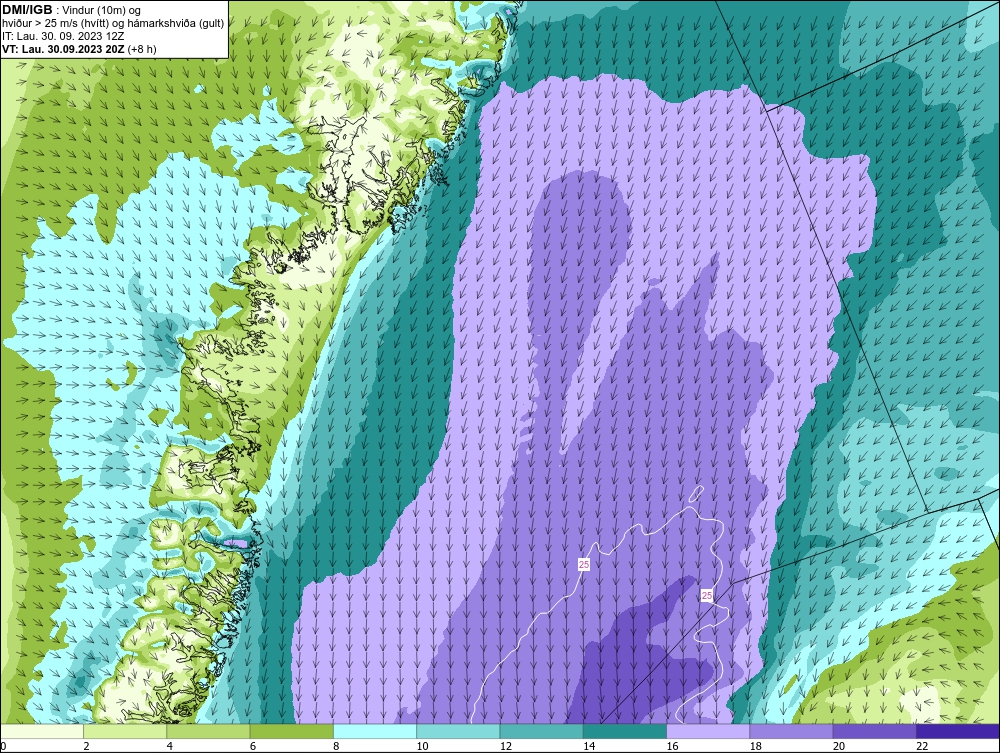Click the right '25' gust contour label
Viewport: 1000px width, 753px height.
707,596
